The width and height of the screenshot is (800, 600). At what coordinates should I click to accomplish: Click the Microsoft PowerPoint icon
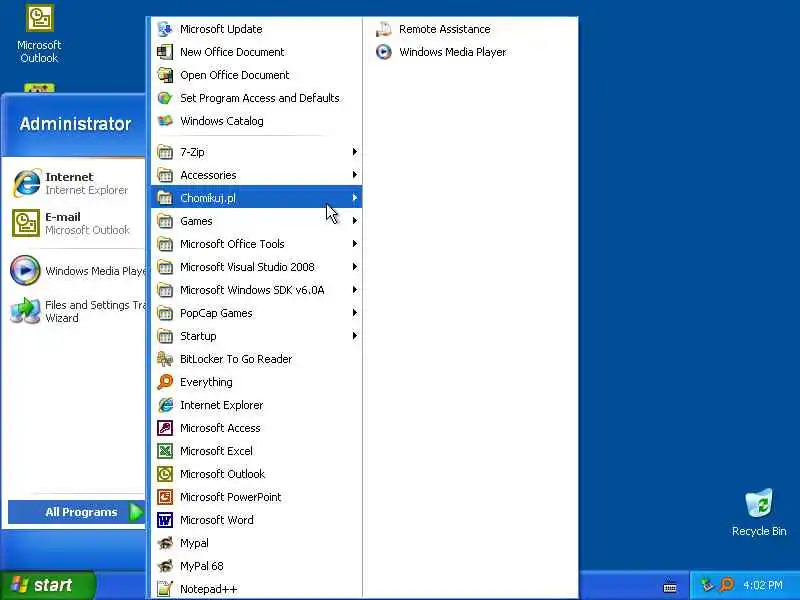165,497
